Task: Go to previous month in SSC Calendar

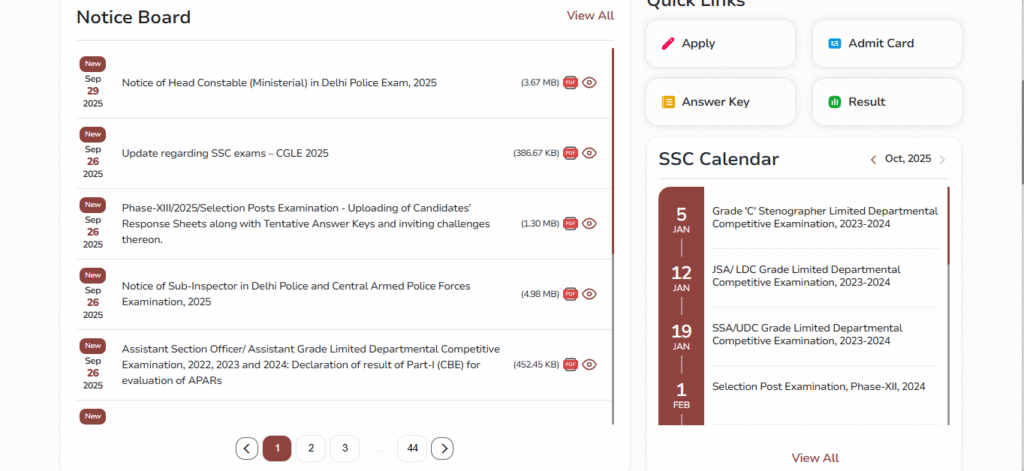Action: [873, 159]
